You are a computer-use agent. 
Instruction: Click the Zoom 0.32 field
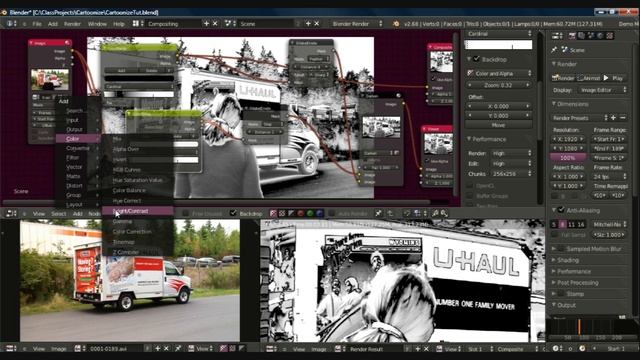(x=499, y=85)
